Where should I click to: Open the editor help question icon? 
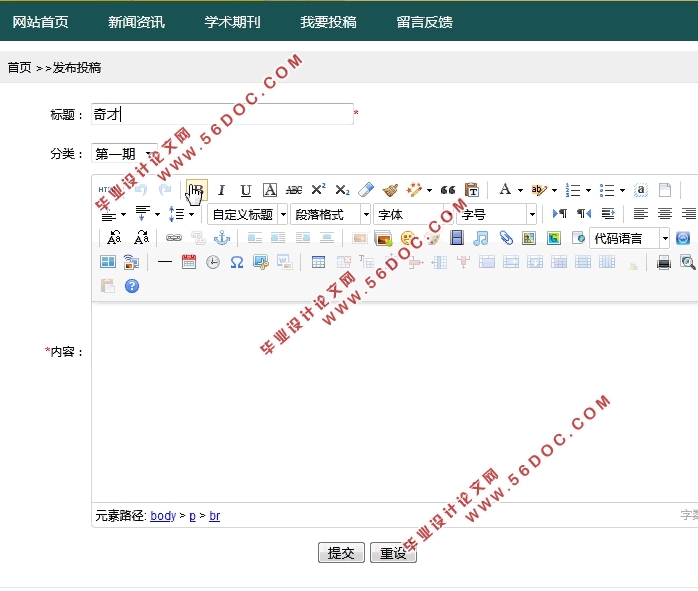pos(131,286)
